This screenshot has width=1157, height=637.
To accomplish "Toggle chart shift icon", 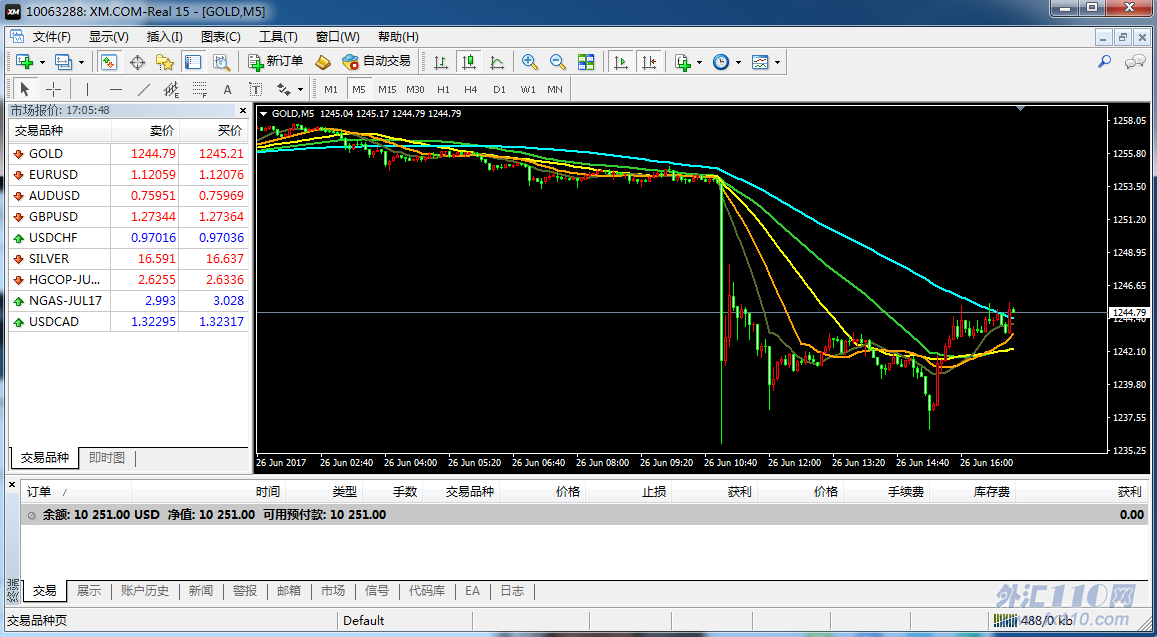I will point(649,62).
